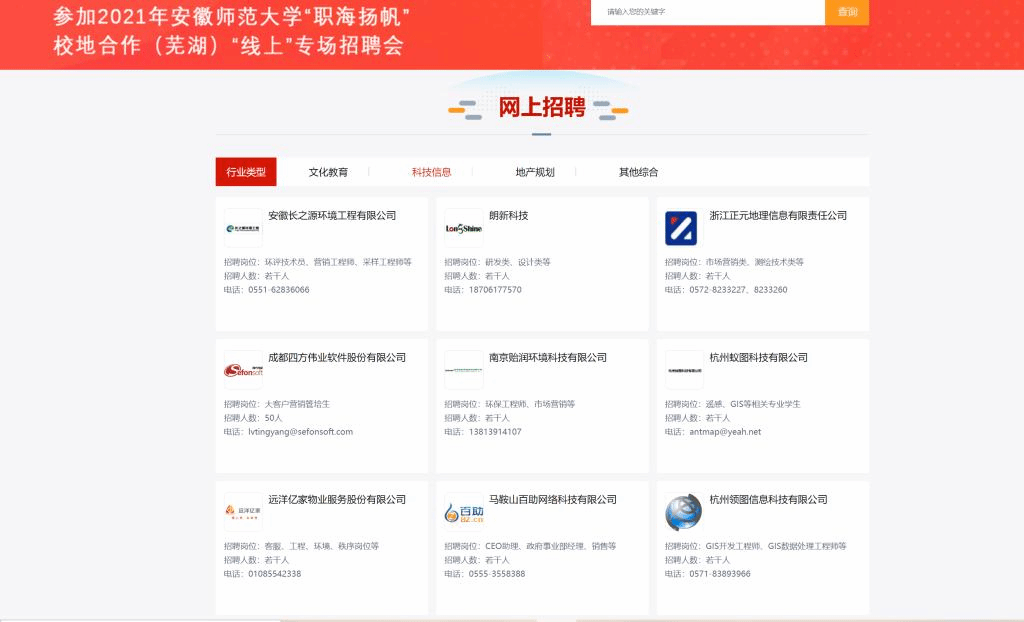The height and width of the screenshot is (622, 1024).
Task: Switch to the 文化教育 tab
Action: tap(328, 172)
